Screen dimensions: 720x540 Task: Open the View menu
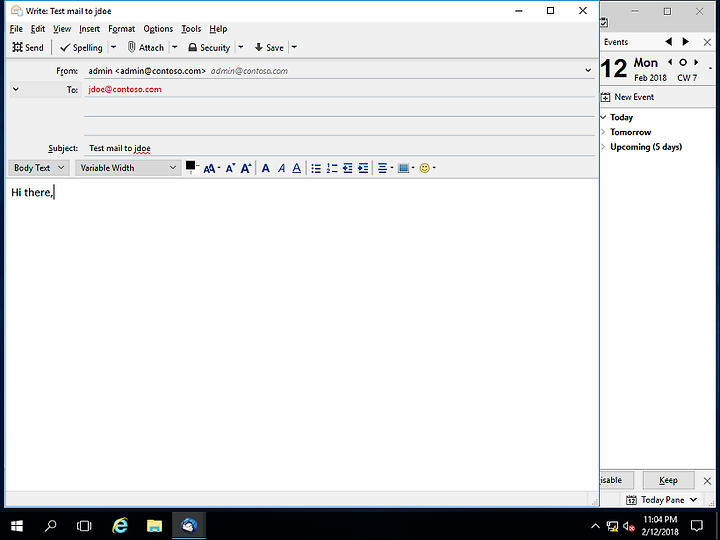pos(62,29)
